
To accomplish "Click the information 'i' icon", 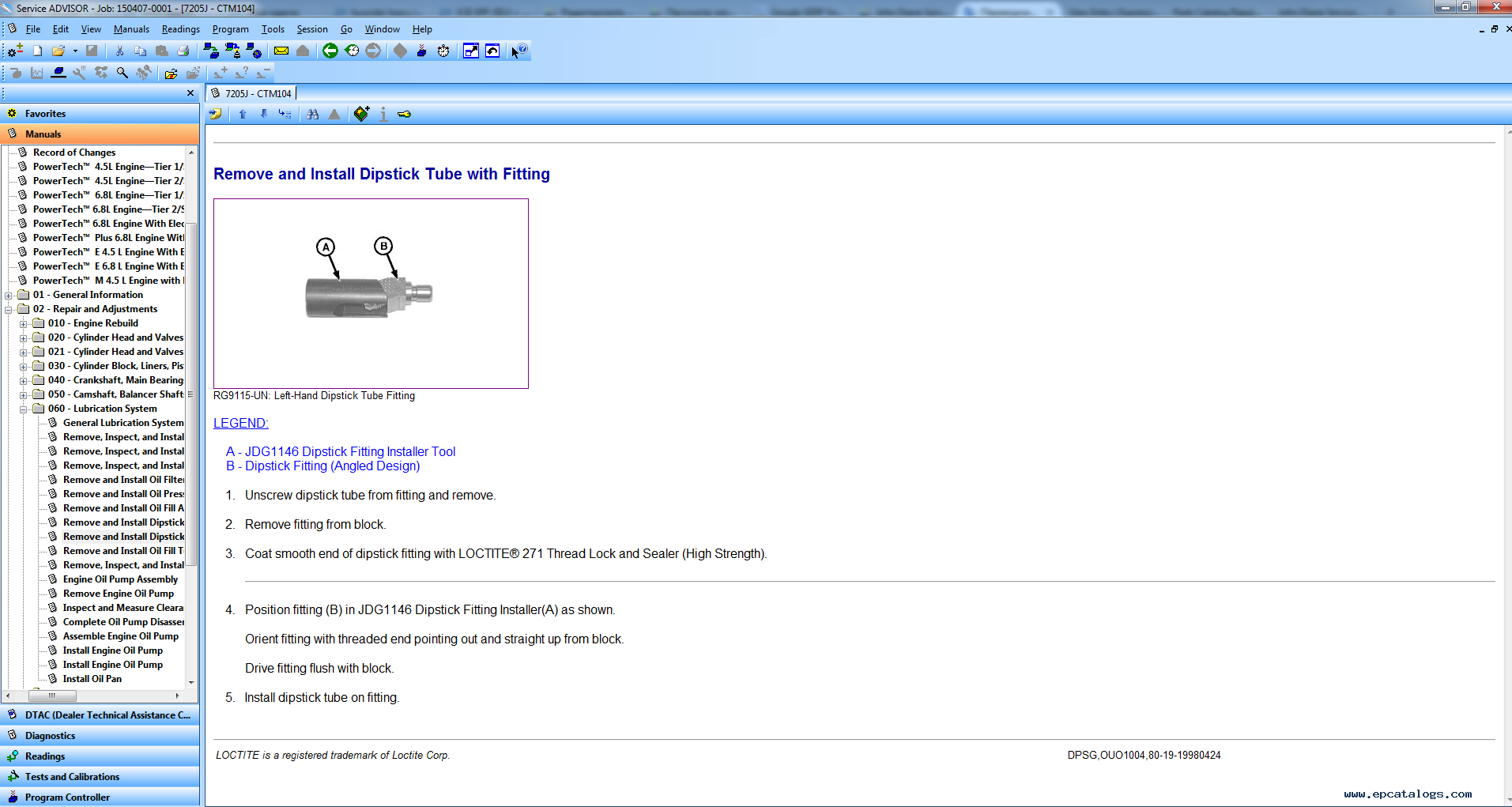I will tap(383, 114).
